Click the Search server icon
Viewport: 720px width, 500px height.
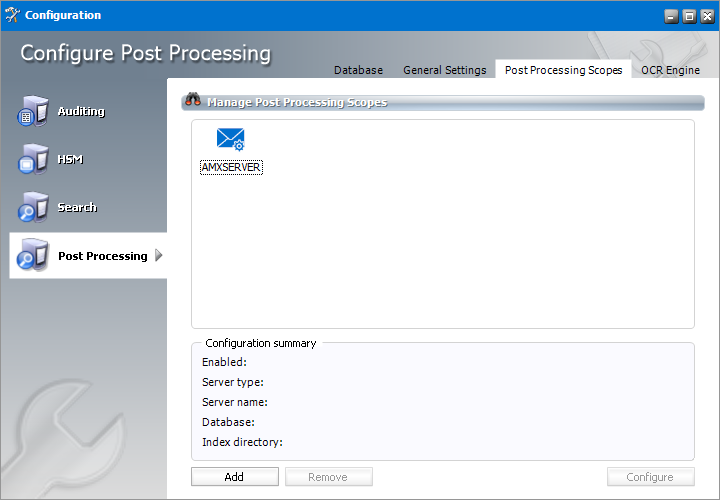(33, 208)
